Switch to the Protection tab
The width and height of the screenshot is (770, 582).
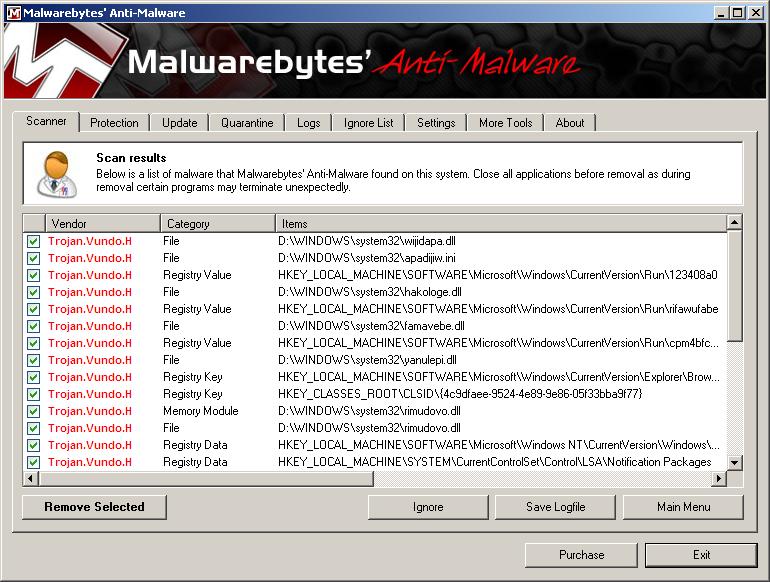[114, 123]
